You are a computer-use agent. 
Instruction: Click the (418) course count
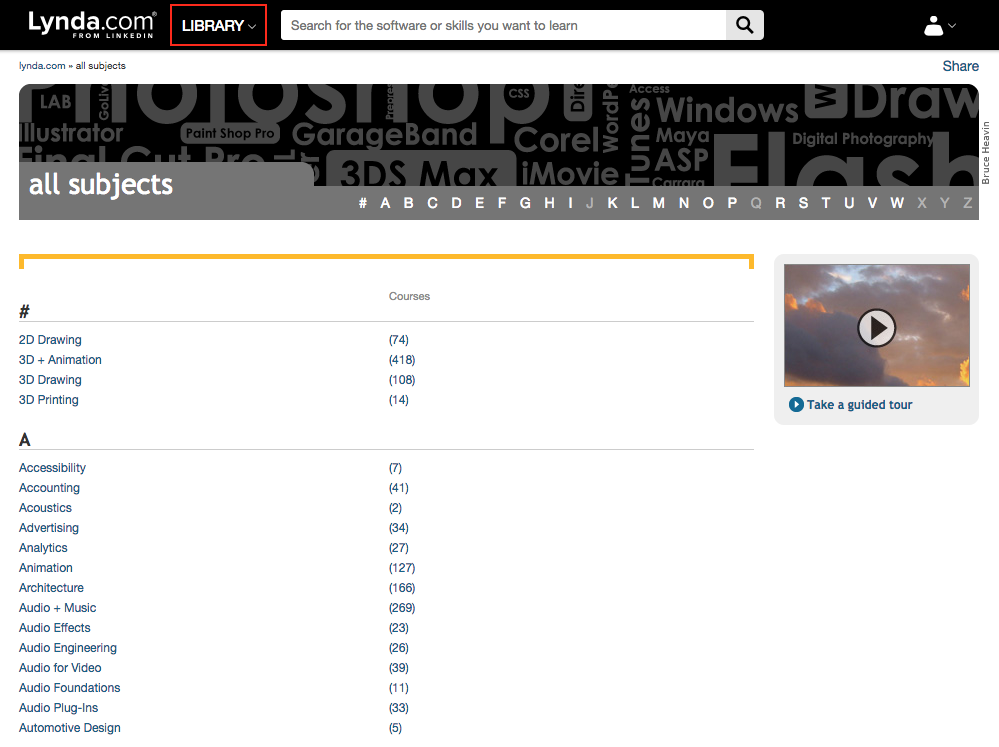(402, 359)
